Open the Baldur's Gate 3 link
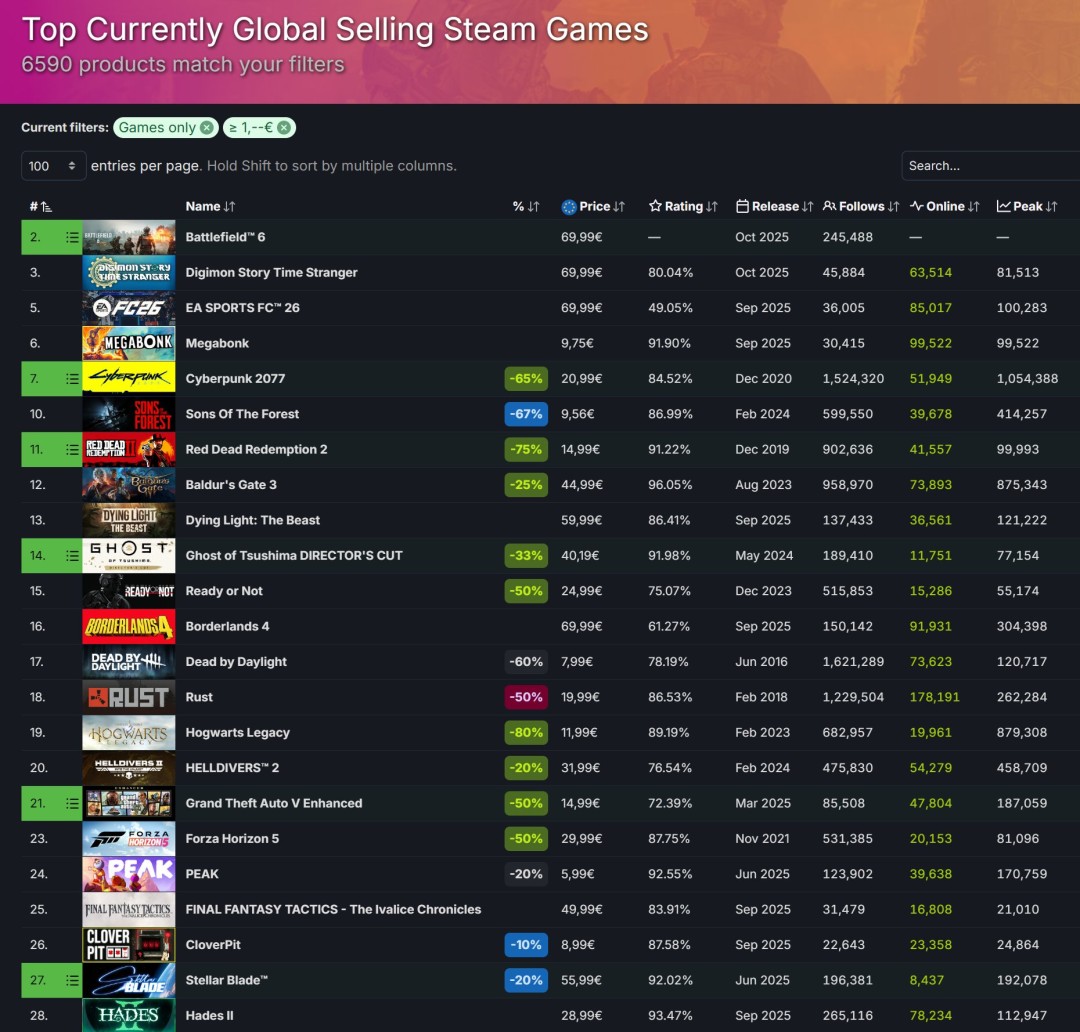Image resolution: width=1080 pixels, height=1032 pixels. tap(231, 485)
